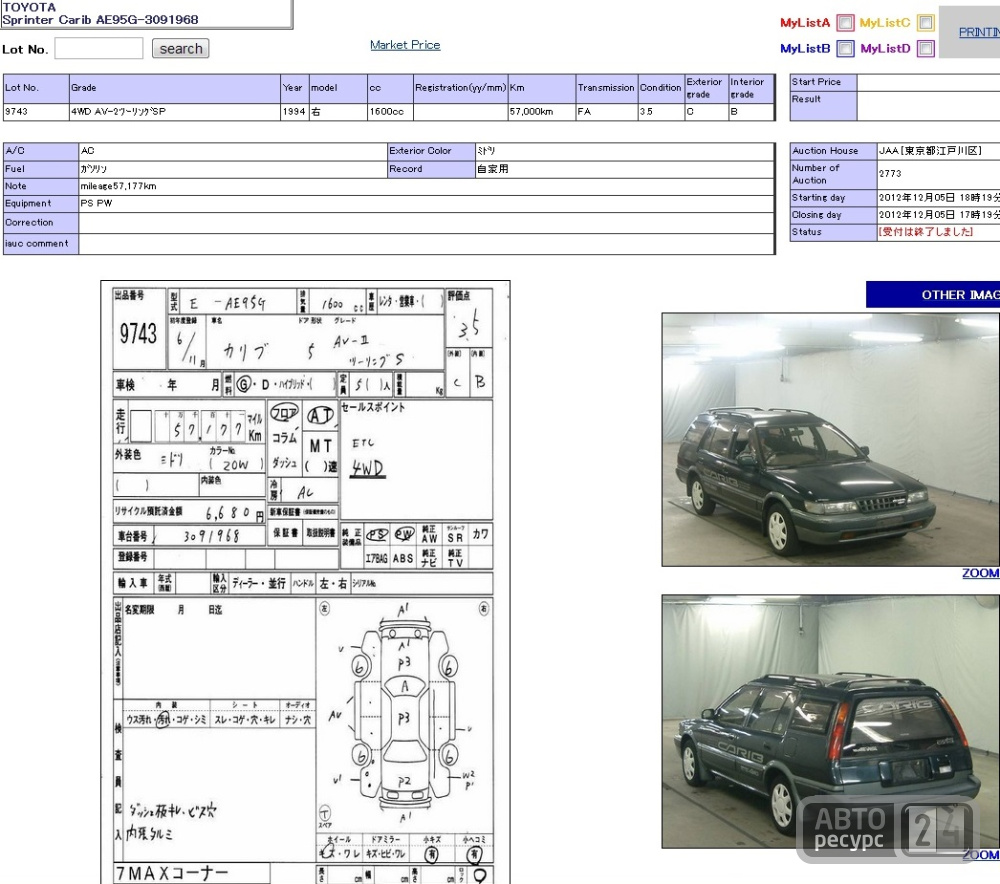Open the front view car photo
This screenshot has height=884, width=1000.
830,439
